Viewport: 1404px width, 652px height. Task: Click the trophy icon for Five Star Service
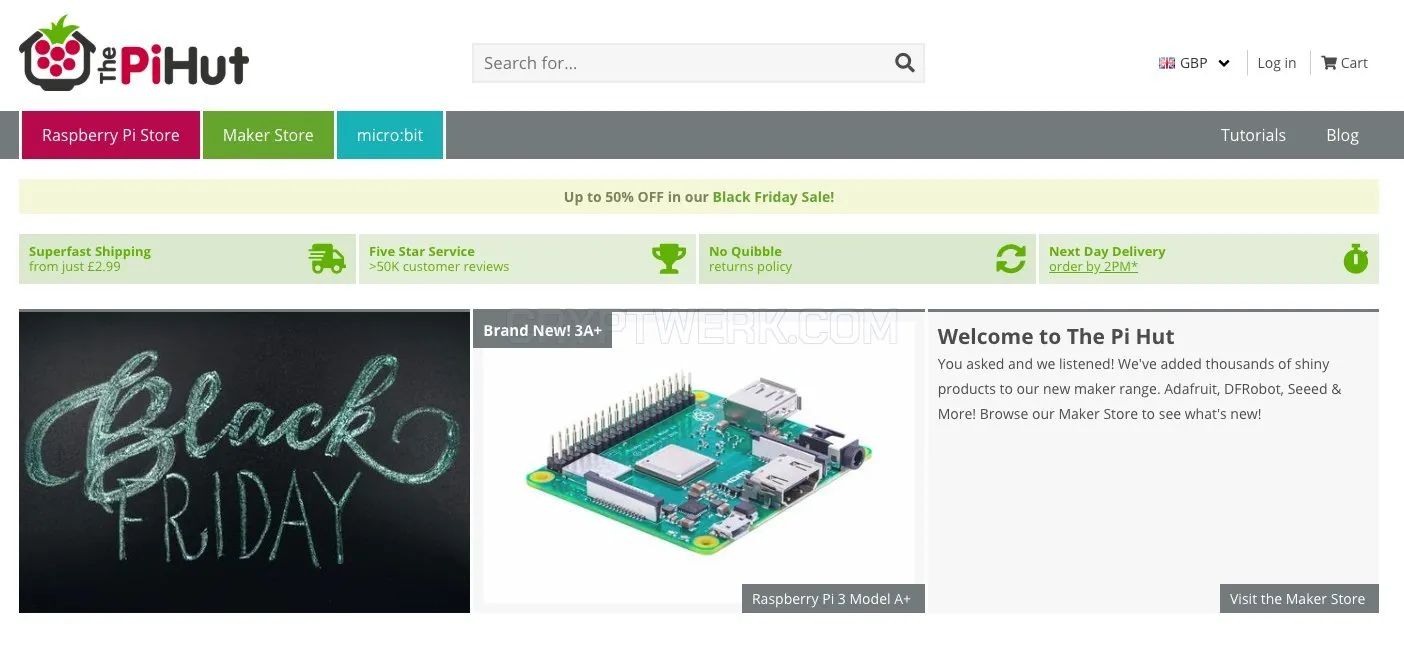coord(669,259)
